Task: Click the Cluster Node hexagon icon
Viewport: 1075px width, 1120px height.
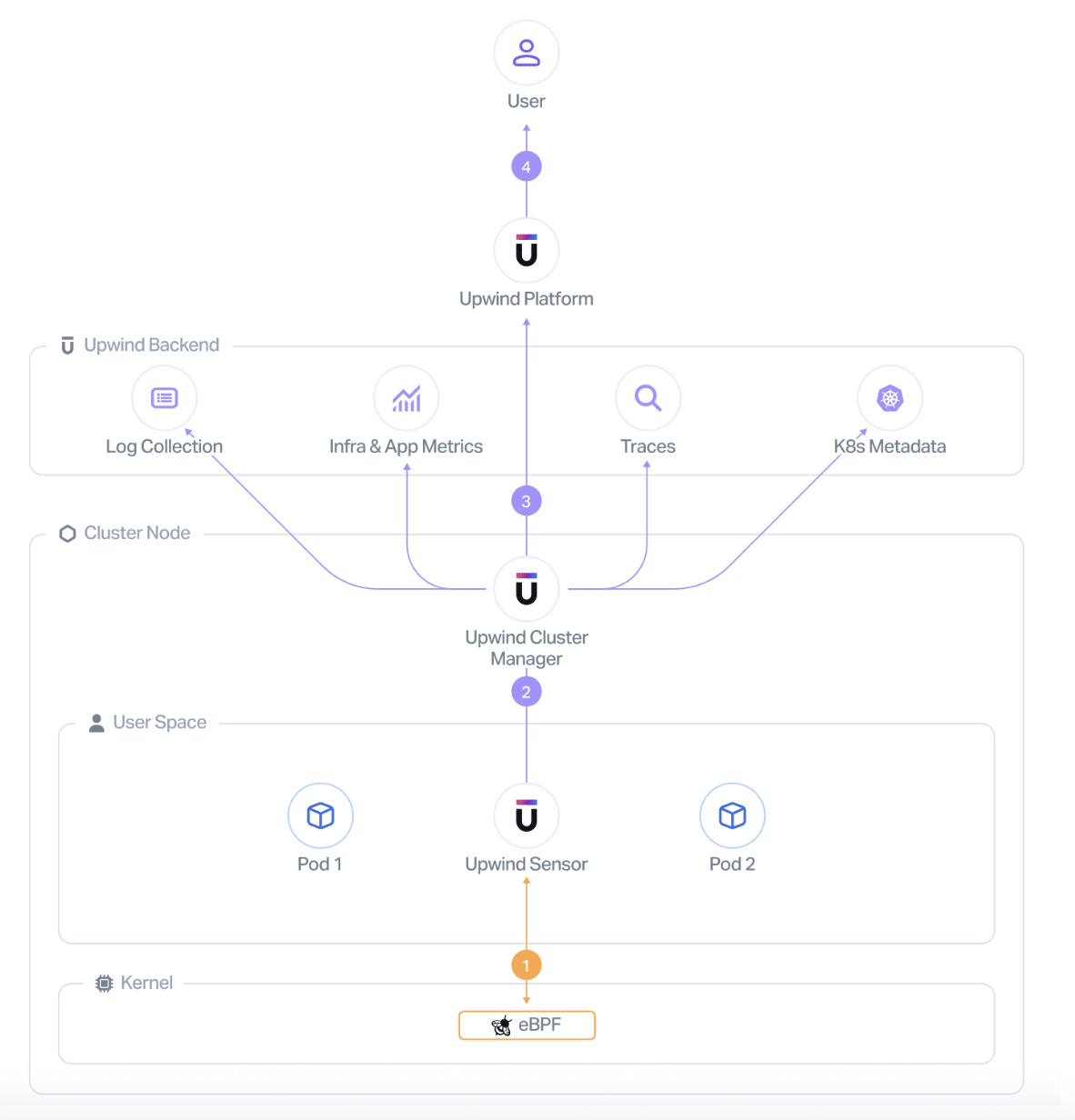Action: pos(67,534)
